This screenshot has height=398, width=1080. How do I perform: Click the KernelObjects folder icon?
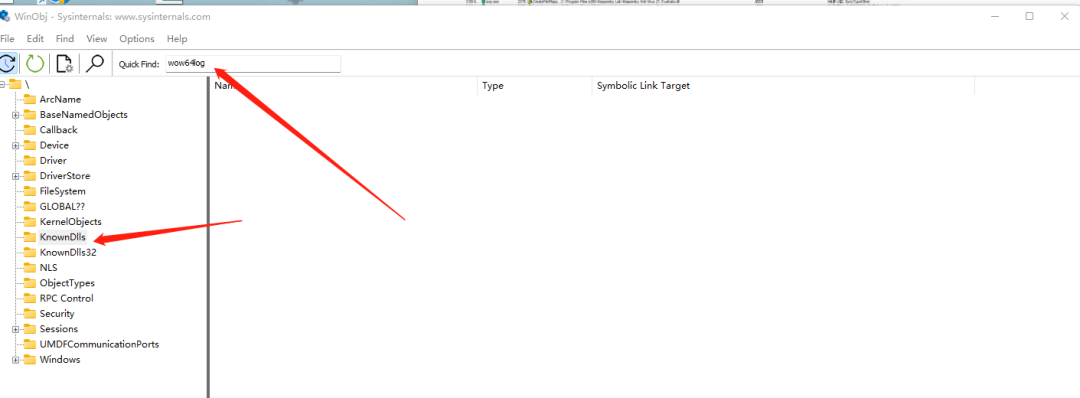click(x=30, y=222)
